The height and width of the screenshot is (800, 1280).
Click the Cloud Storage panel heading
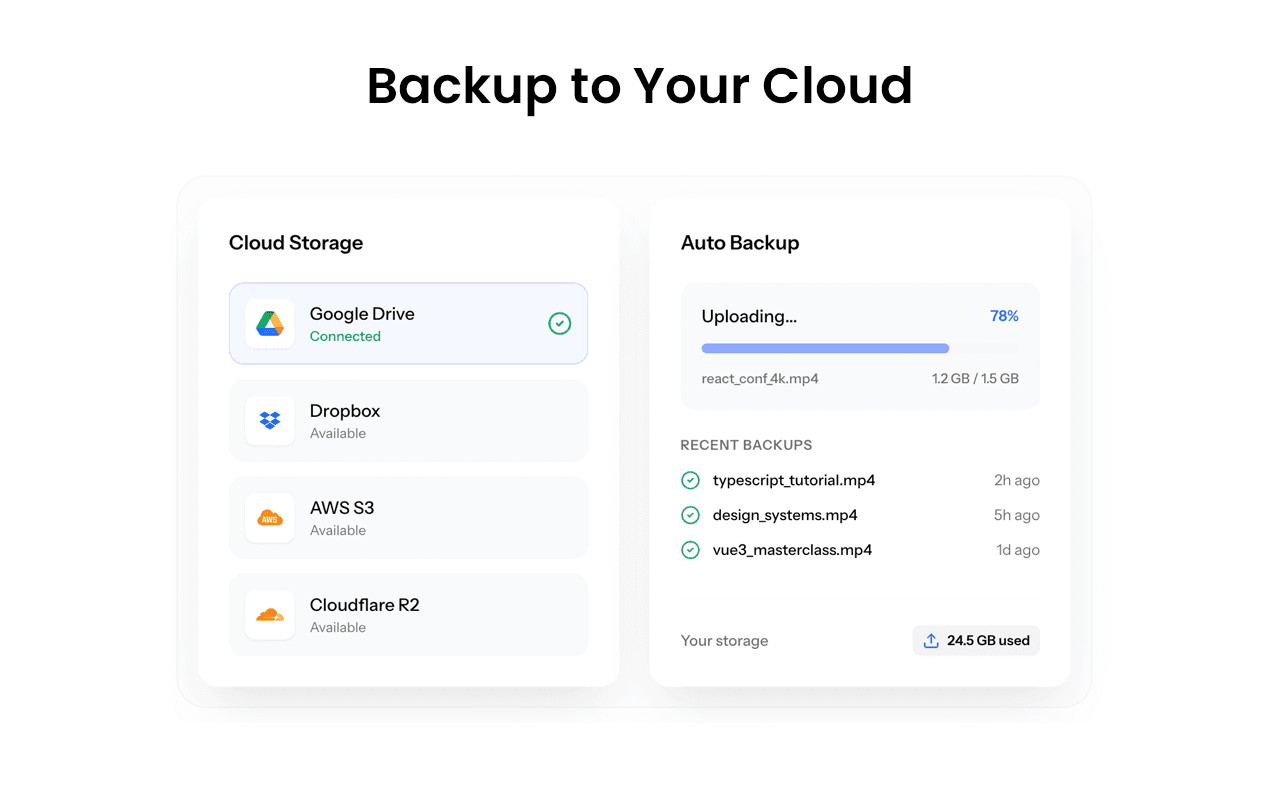pos(296,243)
